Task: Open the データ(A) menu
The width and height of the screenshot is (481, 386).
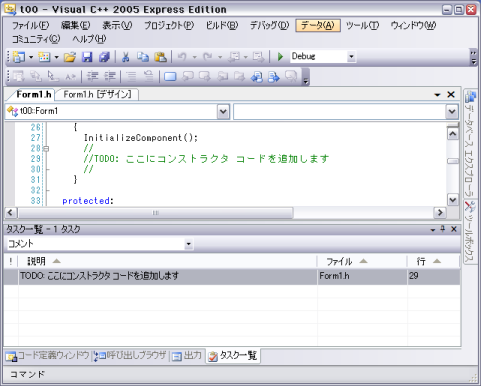Action: 318,25
